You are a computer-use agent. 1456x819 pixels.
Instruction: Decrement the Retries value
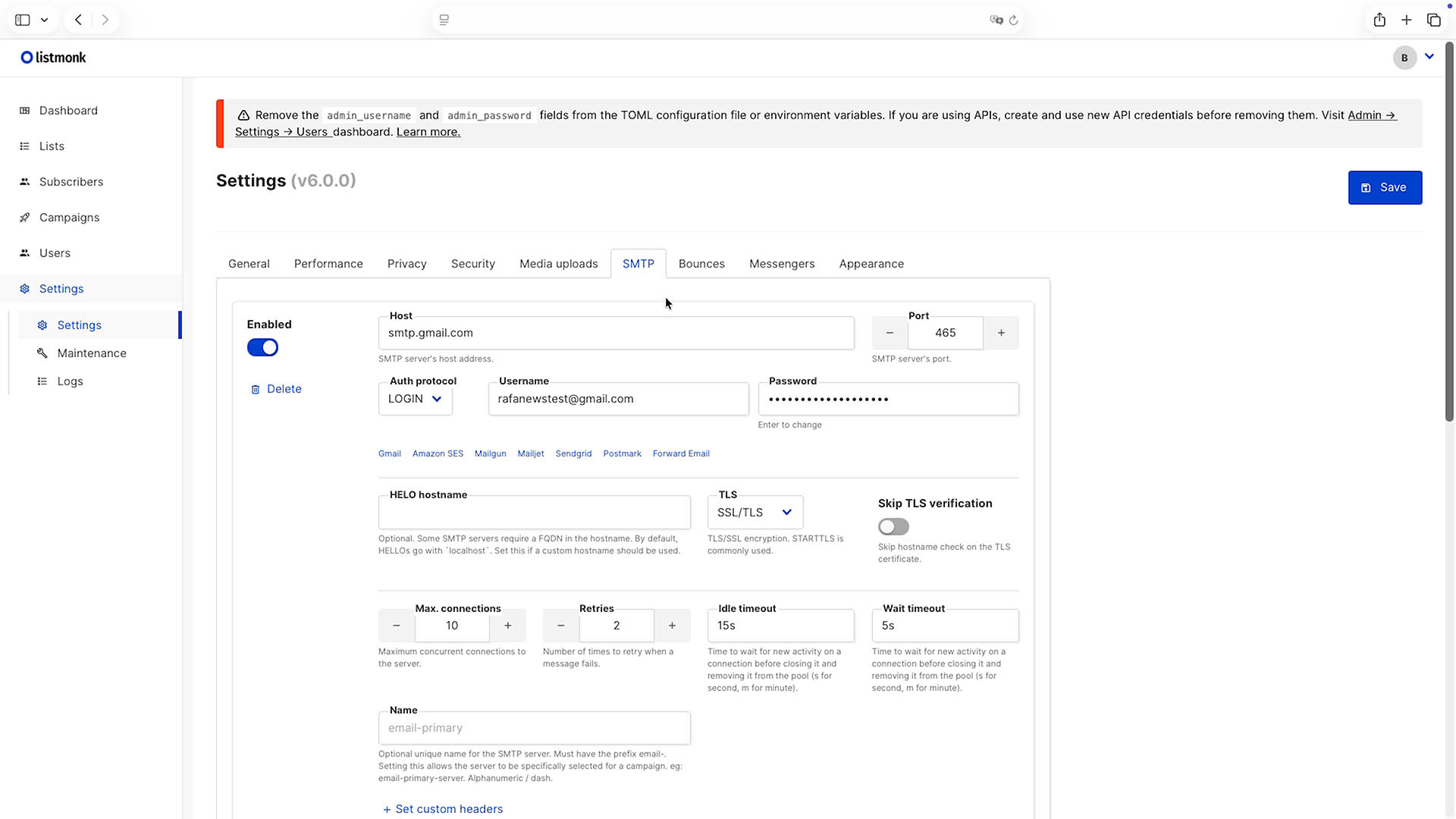560,626
